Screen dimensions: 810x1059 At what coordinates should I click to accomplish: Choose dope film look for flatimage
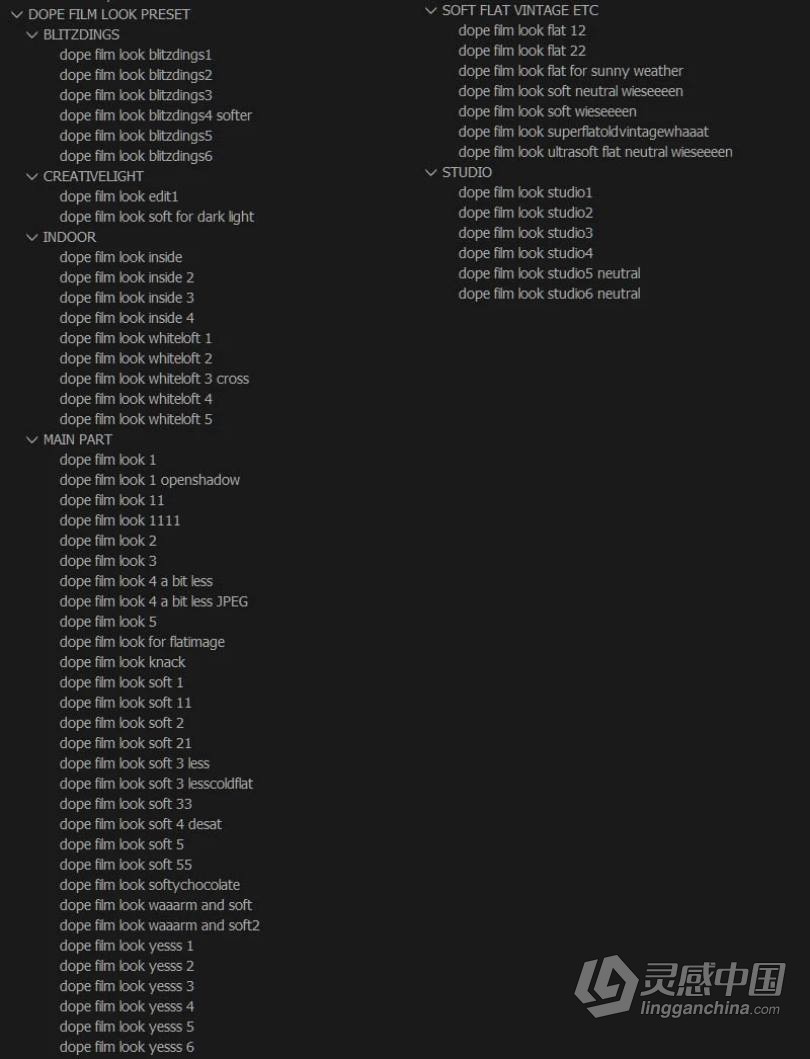pyautogui.click(x=142, y=642)
